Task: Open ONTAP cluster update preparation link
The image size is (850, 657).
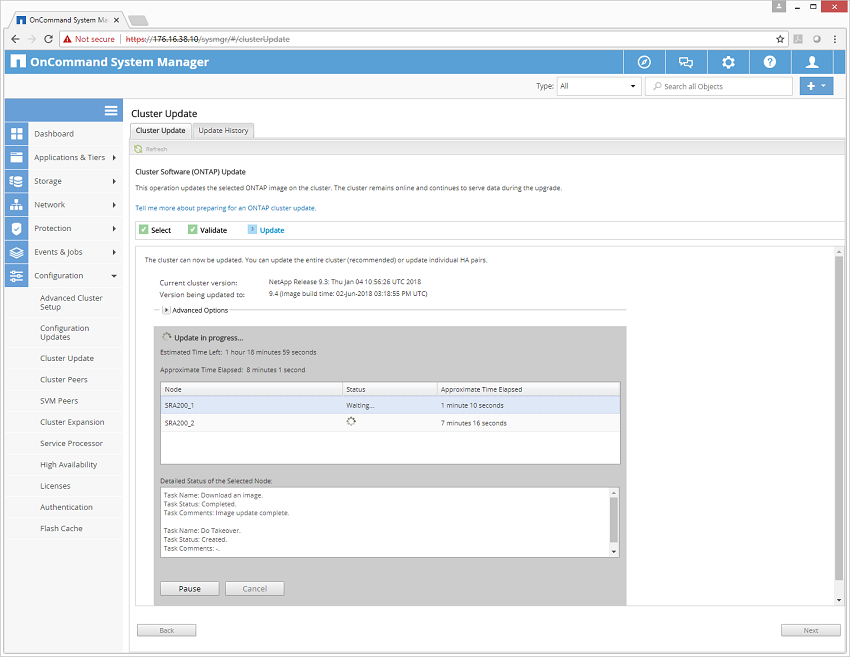Action: (x=226, y=208)
